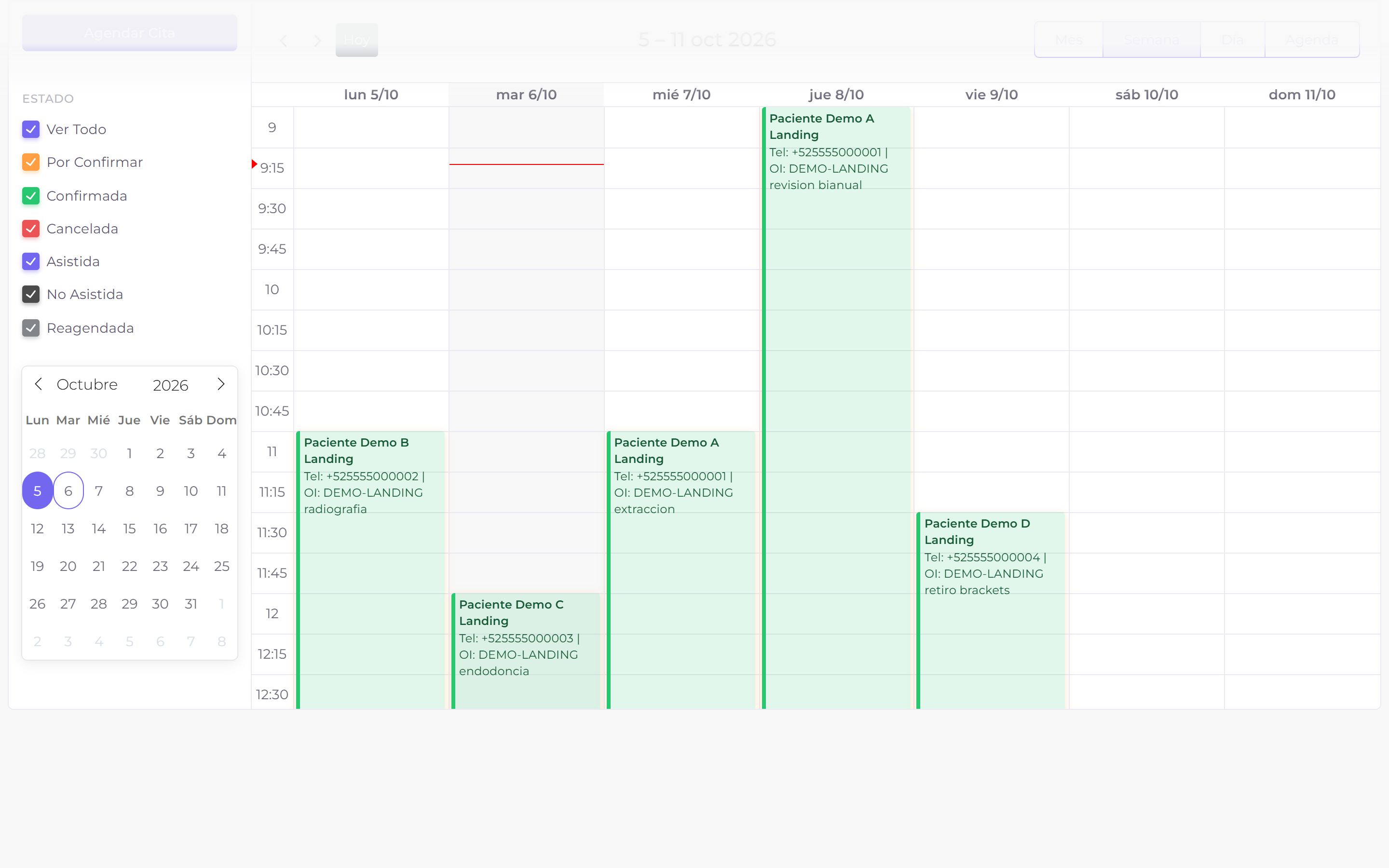Select day 18 in mini calendar
This screenshot has height=868, width=1389.
pyautogui.click(x=221, y=529)
